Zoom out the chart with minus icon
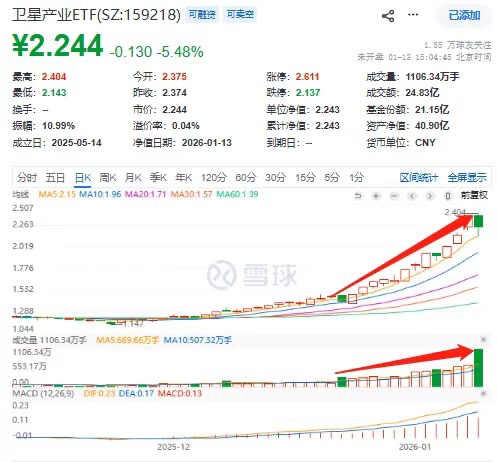Image resolution: width=497 pixels, height=462 pixels. pos(394,196)
